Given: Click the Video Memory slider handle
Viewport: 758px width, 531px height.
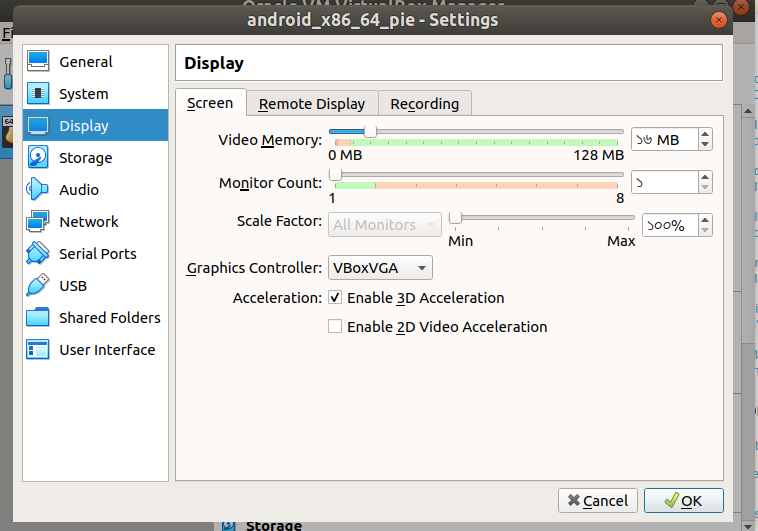Looking at the screenshot, I should (370, 132).
